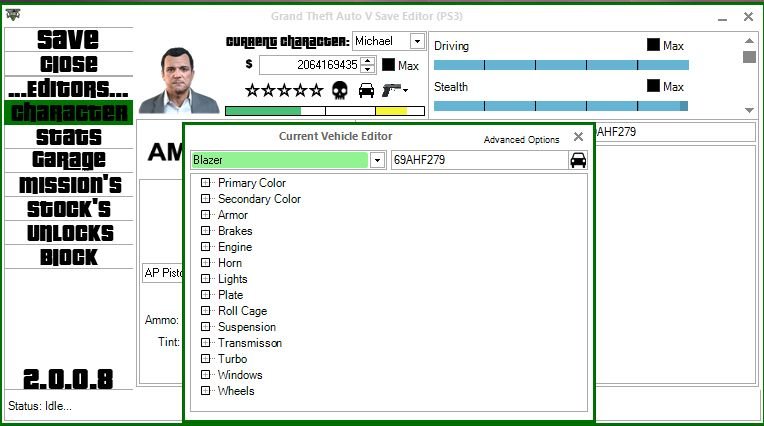764x426 pixels.
Task: Open the current vehicle car icon
Action: (x=366, y=90)
